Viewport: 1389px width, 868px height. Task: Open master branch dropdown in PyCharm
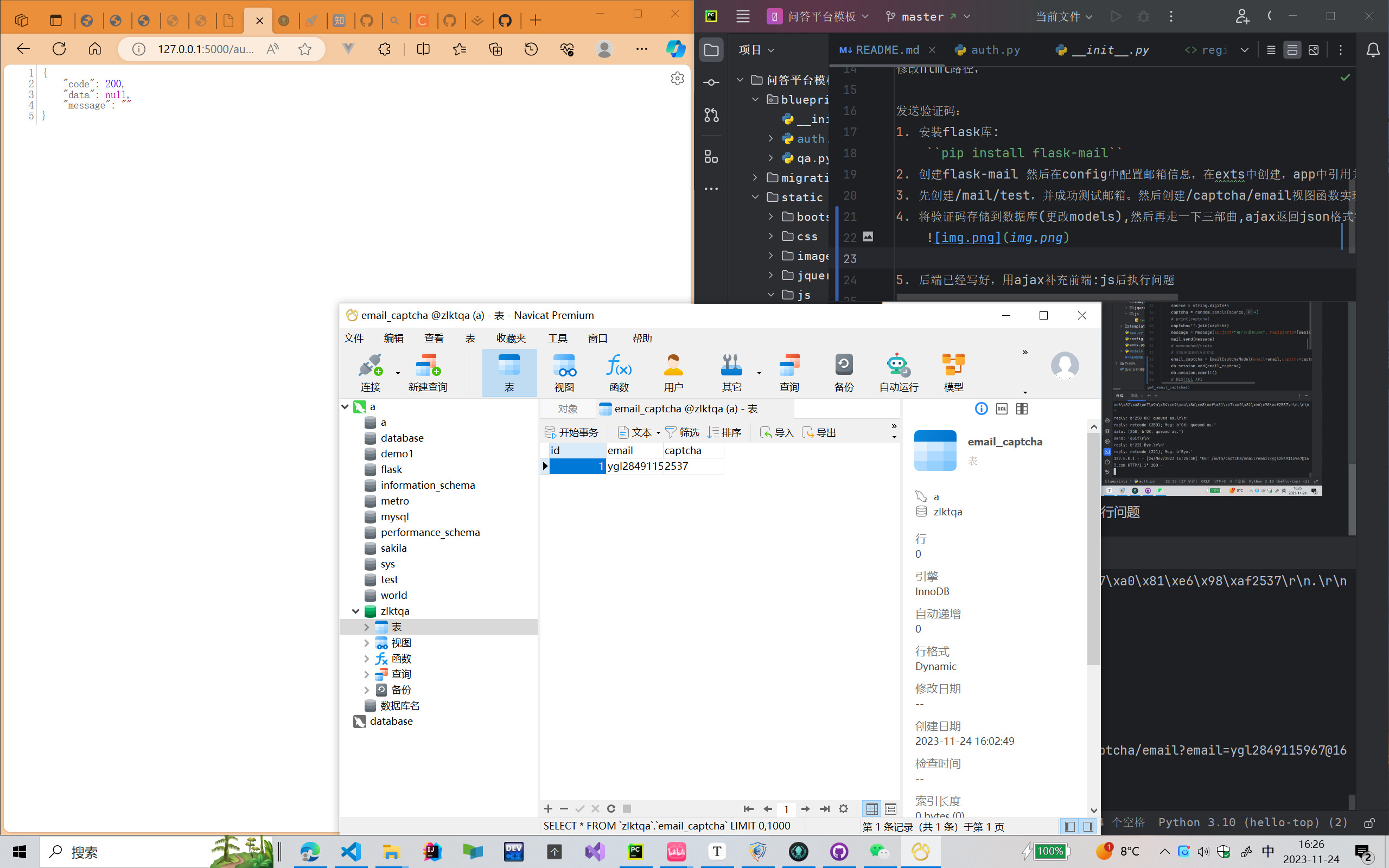[x=927, y=17]
